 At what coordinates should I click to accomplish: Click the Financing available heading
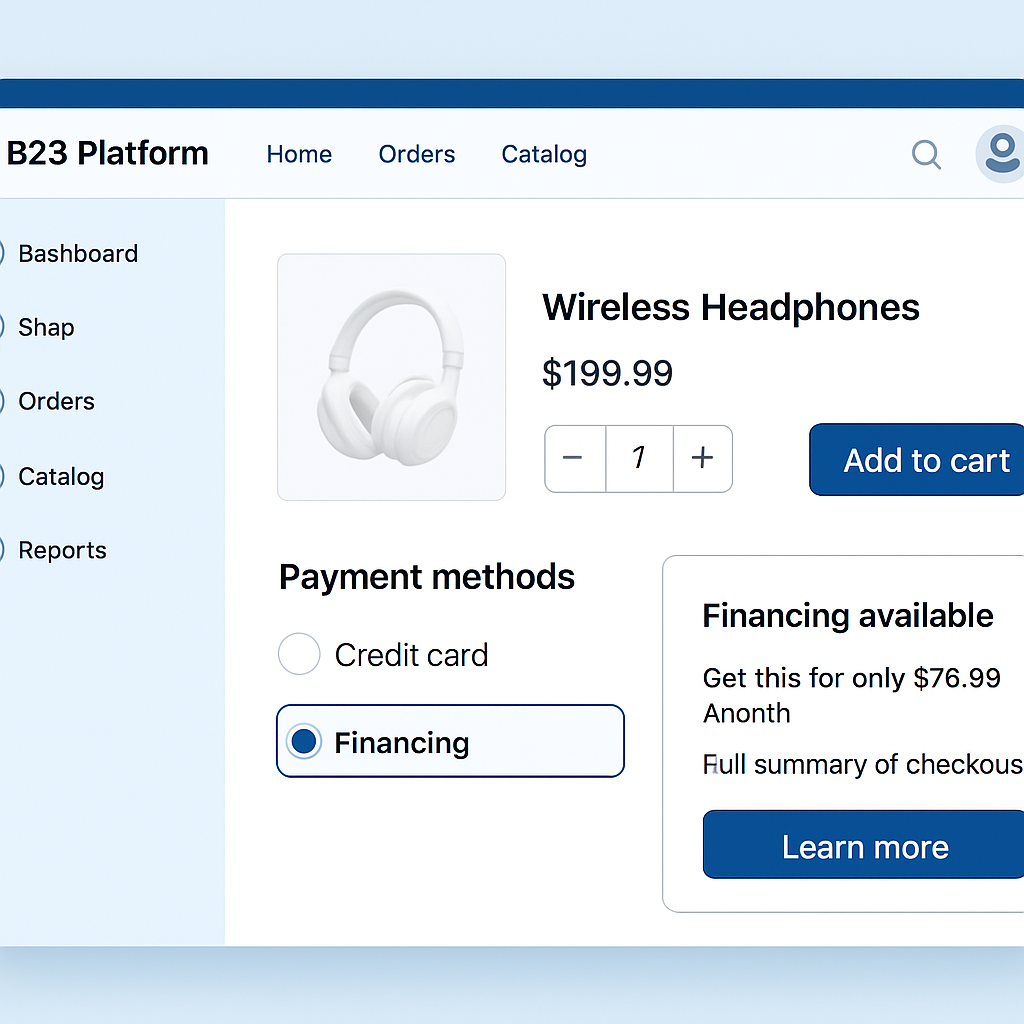(x=848, y=615)
